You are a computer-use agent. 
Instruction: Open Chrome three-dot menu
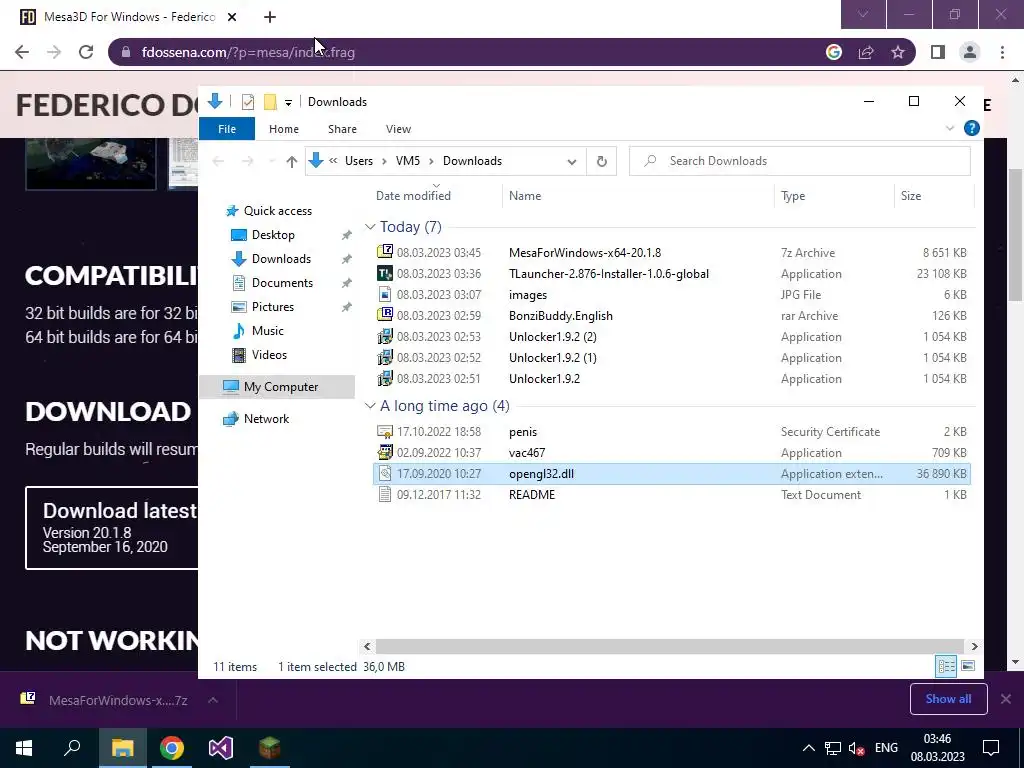pos(1002,52)
